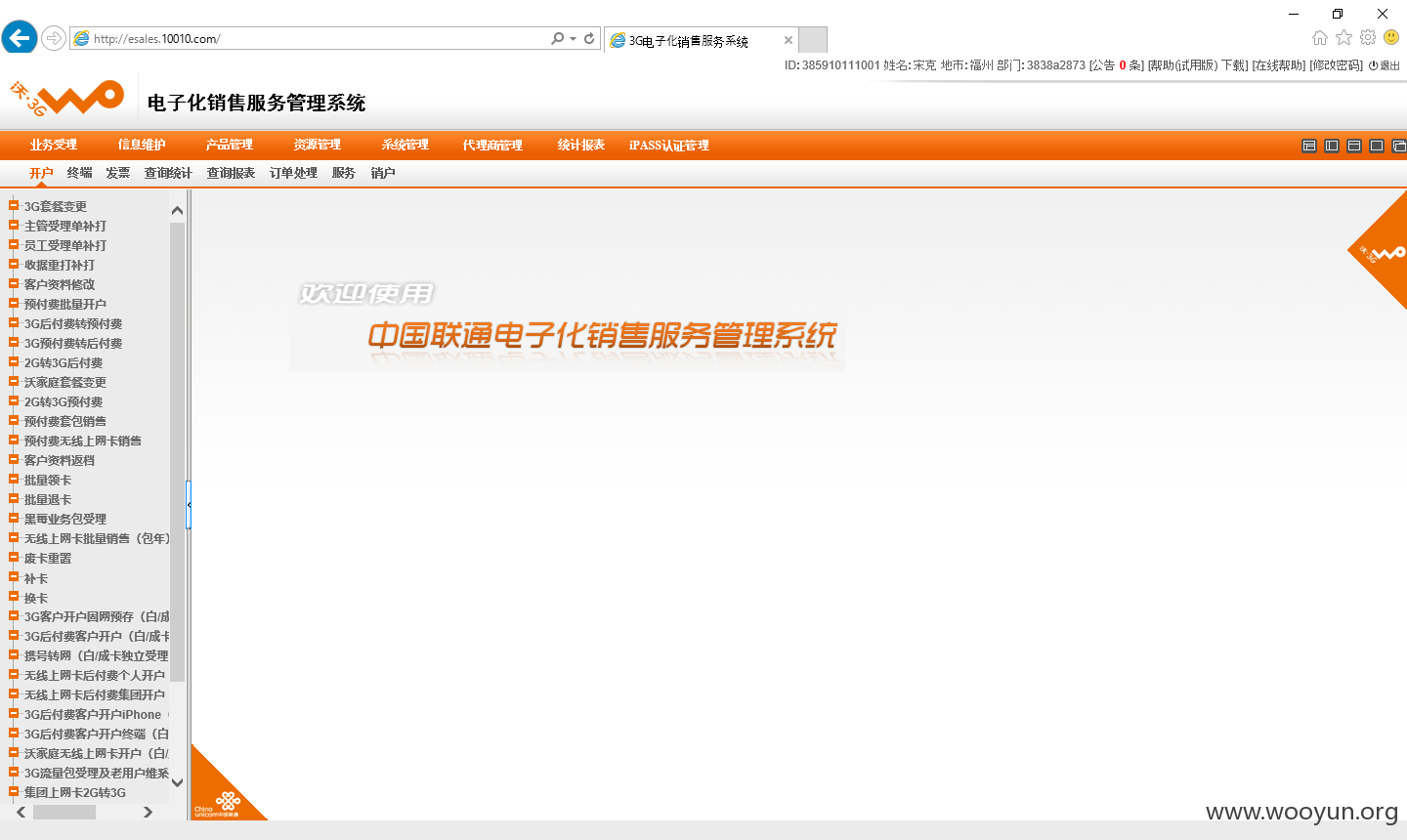This screenshot has height=840, width=1407.
Task: Open the 公告 0 条 announcements link
Action: coord(1117,65)
